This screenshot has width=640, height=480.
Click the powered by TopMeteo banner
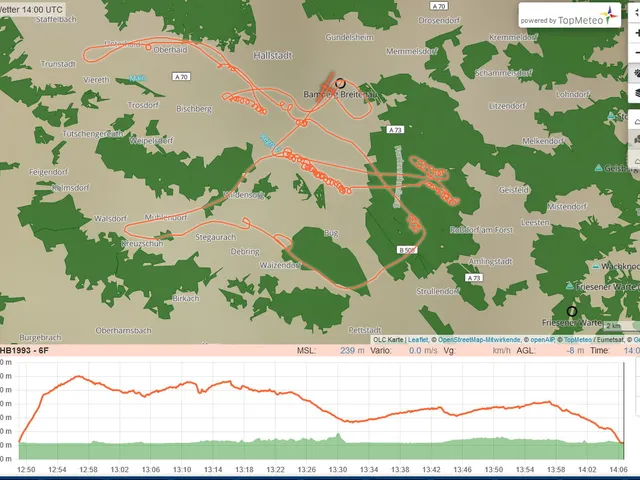pos(570,15)
